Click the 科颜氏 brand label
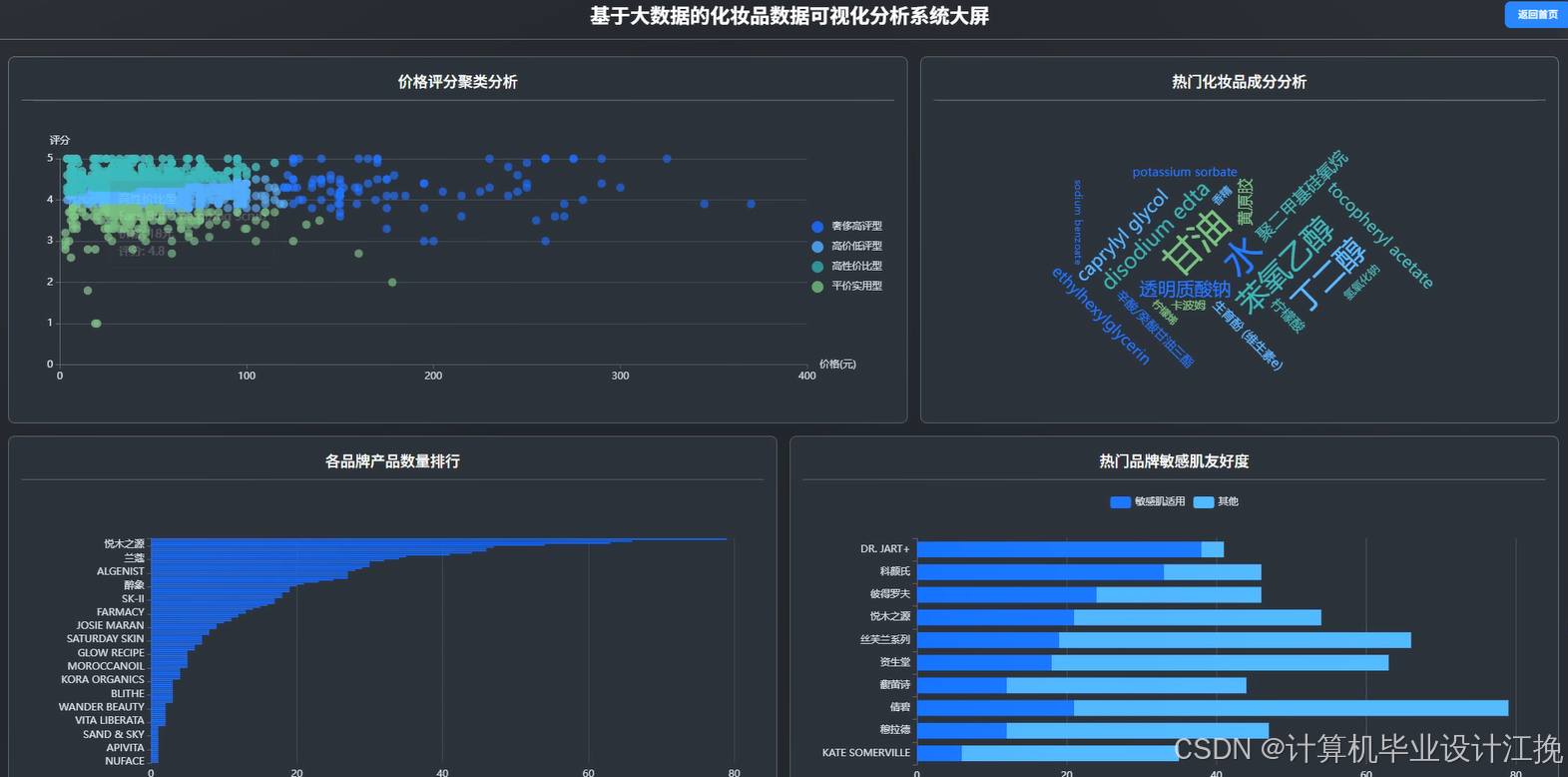This screenshot has width=1568, height=777. (x=895, y=572)
